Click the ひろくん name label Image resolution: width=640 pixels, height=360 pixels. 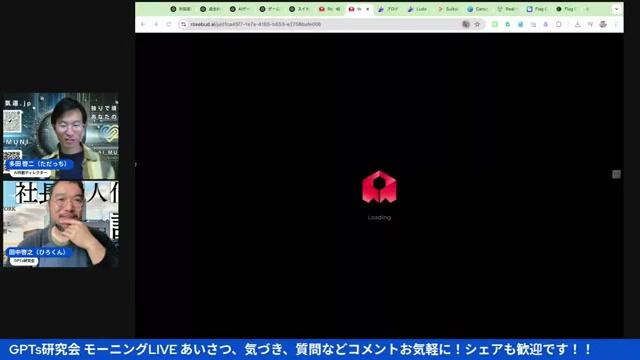38,252
